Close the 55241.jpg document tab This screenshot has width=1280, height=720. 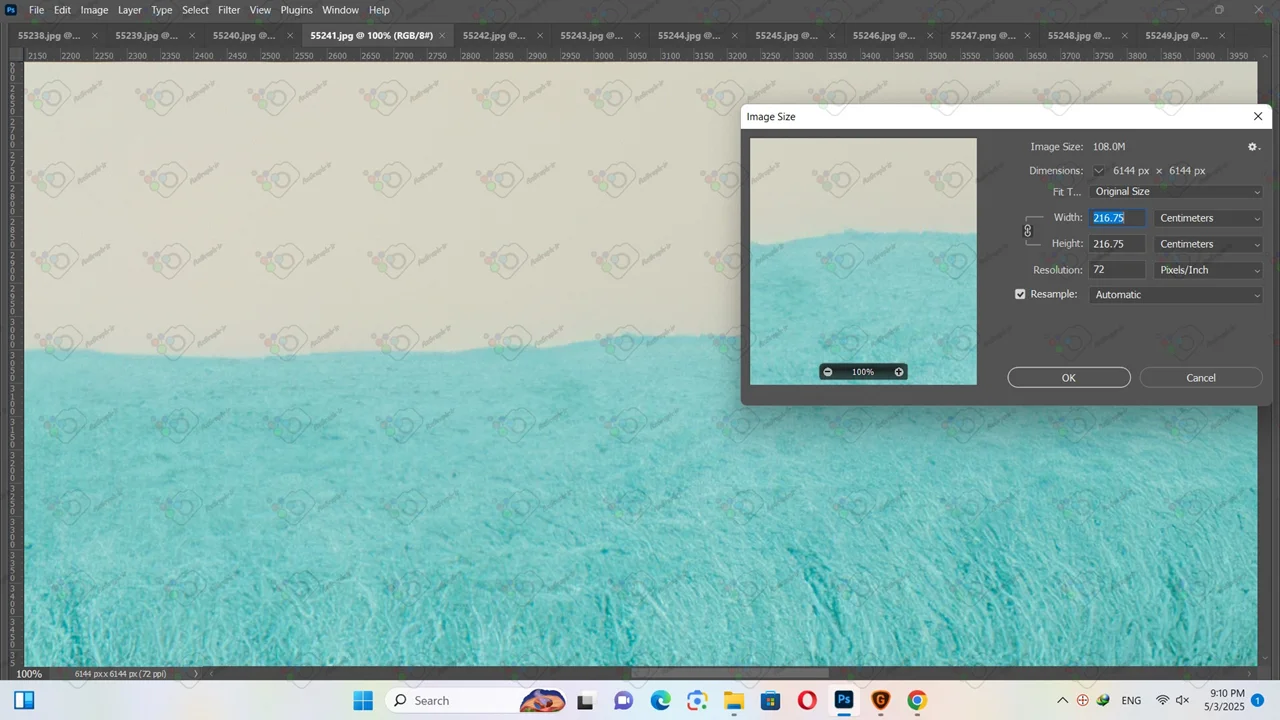coord(443,36)
